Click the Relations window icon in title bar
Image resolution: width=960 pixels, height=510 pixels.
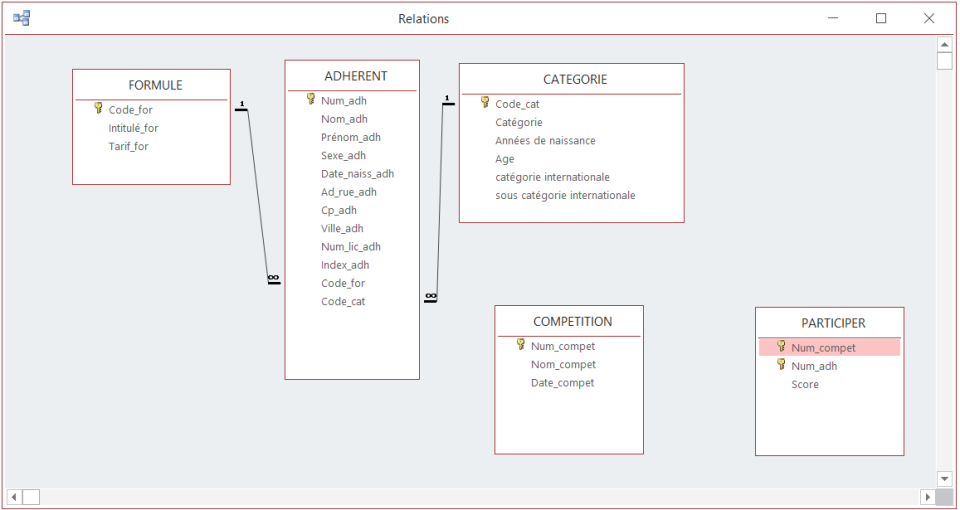(x=21, y=18)
